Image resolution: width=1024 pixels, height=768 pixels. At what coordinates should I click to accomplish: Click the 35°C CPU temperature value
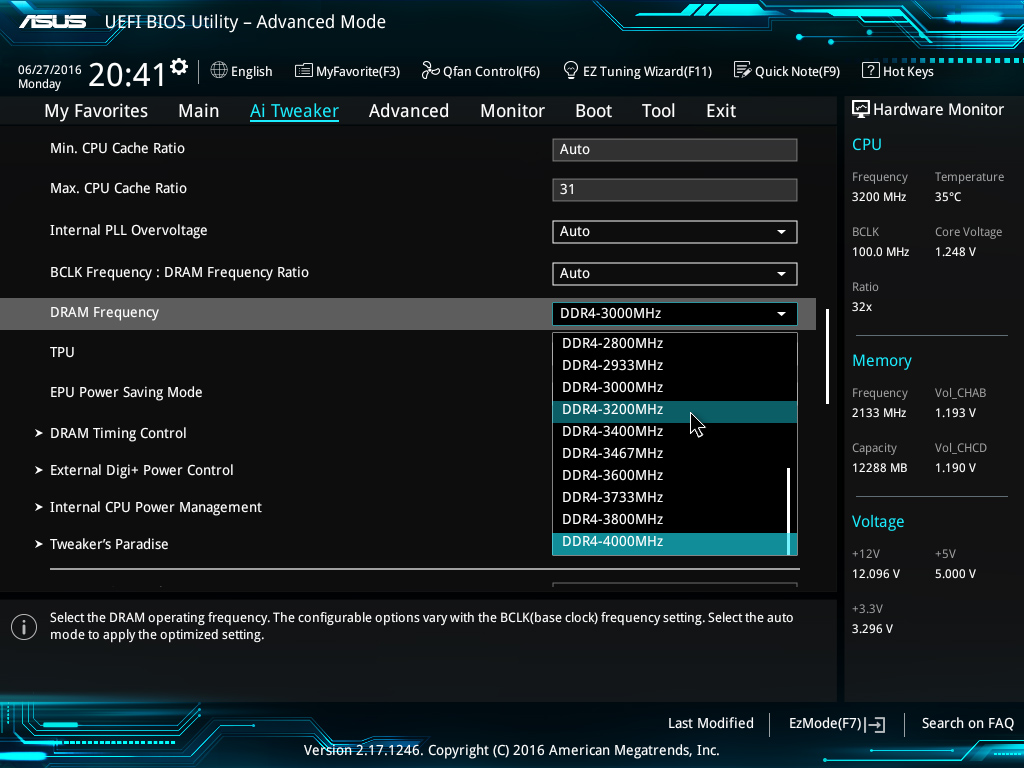(948, 197)
